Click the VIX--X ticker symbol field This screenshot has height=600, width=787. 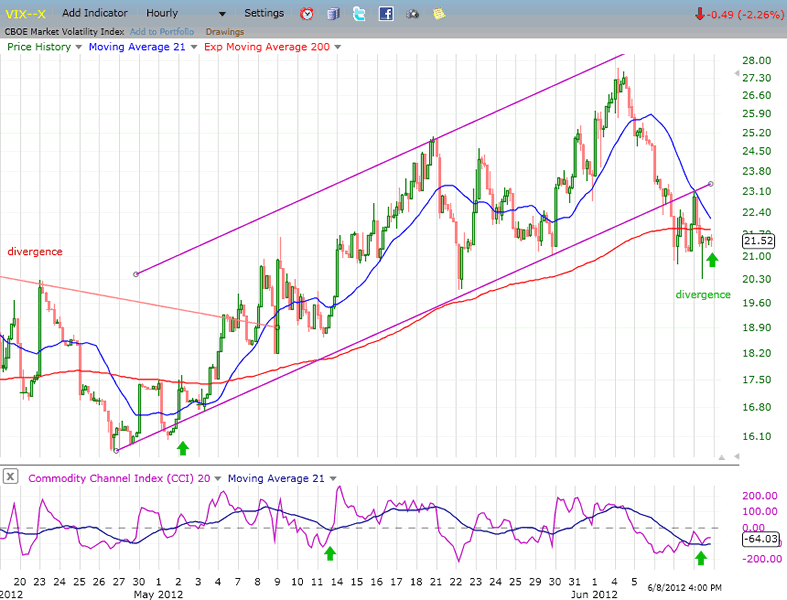pyautogui.click(x=25, y=14)
